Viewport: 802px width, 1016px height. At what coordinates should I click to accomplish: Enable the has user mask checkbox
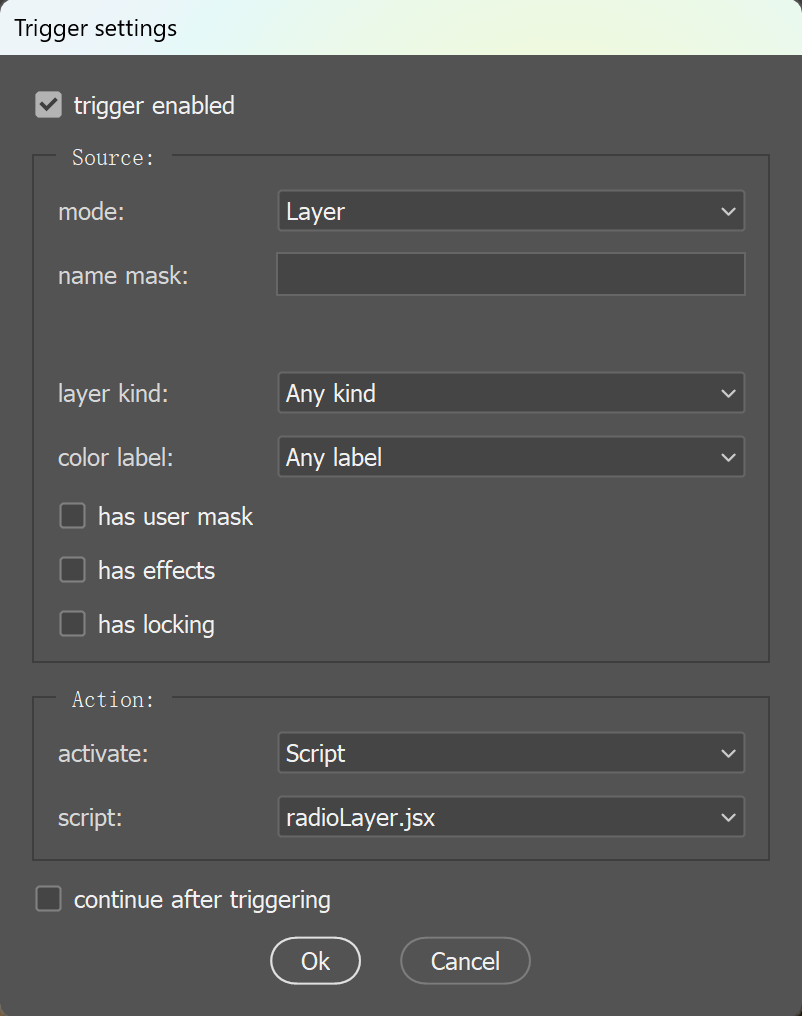[73, 516]
